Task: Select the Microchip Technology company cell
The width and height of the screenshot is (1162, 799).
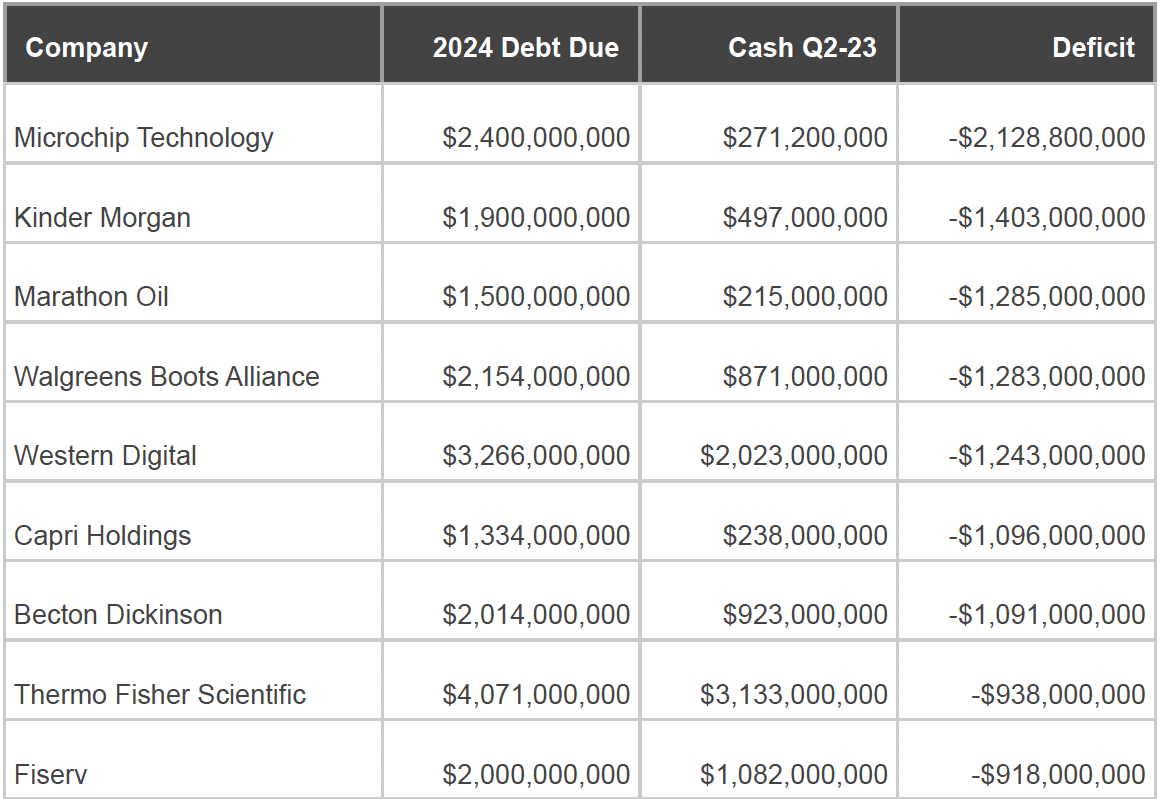Action: coord(144,138)
